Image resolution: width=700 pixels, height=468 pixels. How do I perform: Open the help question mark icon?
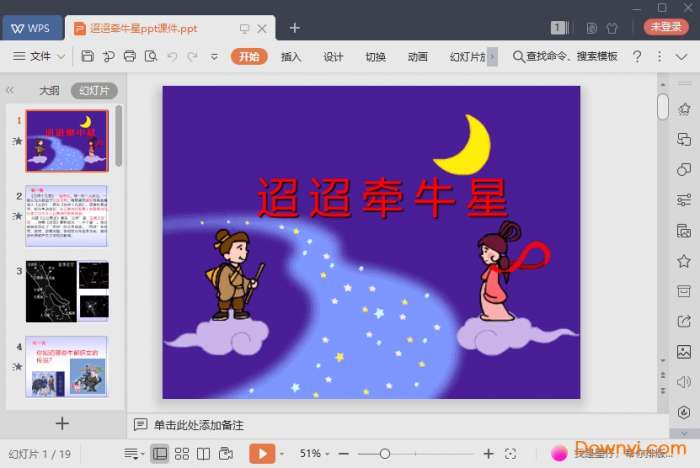[x=637, y=56]
